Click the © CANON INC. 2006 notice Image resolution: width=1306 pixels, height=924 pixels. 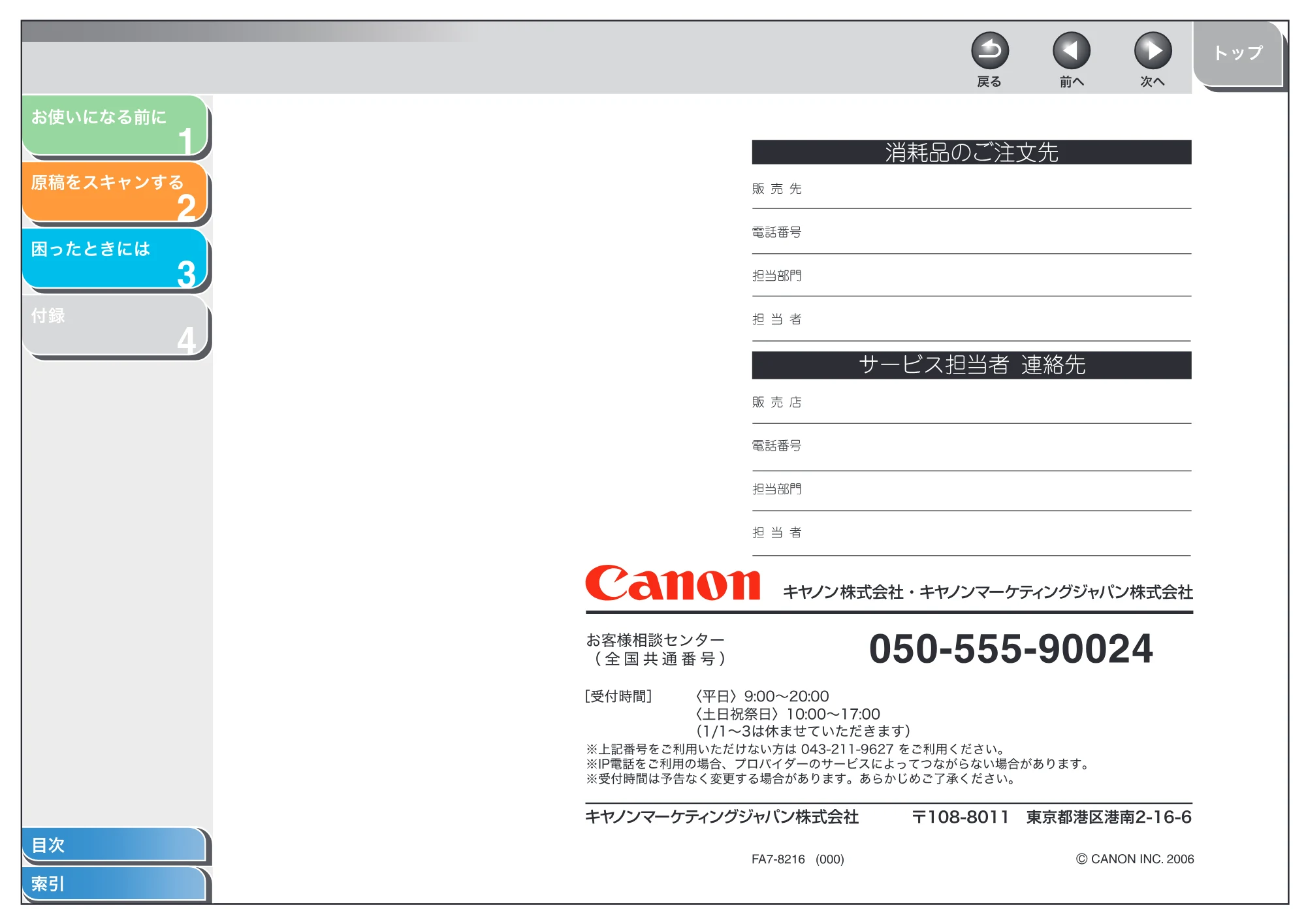[x=1135, y=859]
